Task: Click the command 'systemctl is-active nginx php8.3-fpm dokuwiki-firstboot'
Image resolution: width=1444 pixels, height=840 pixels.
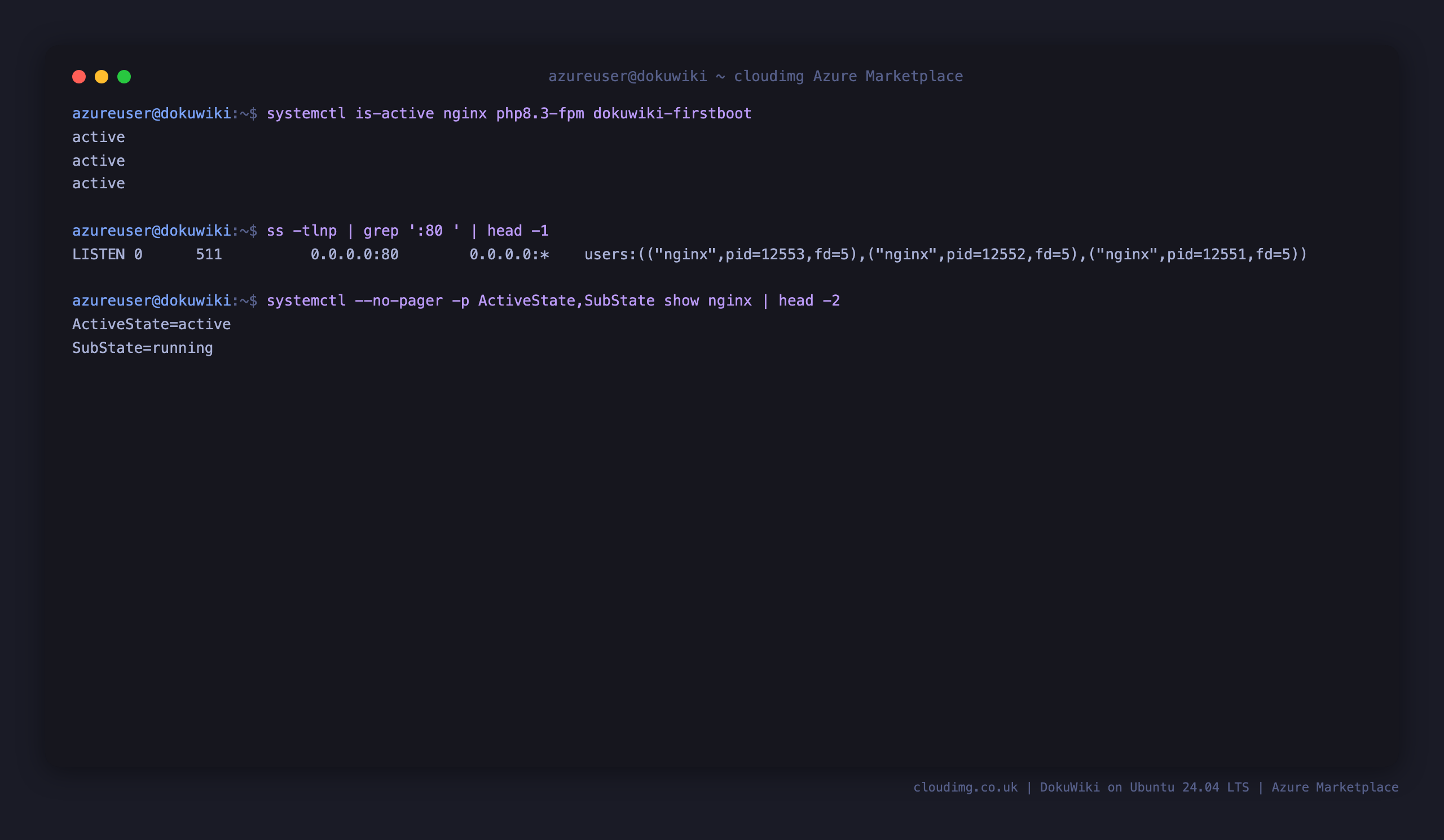Action: (509, 113)
